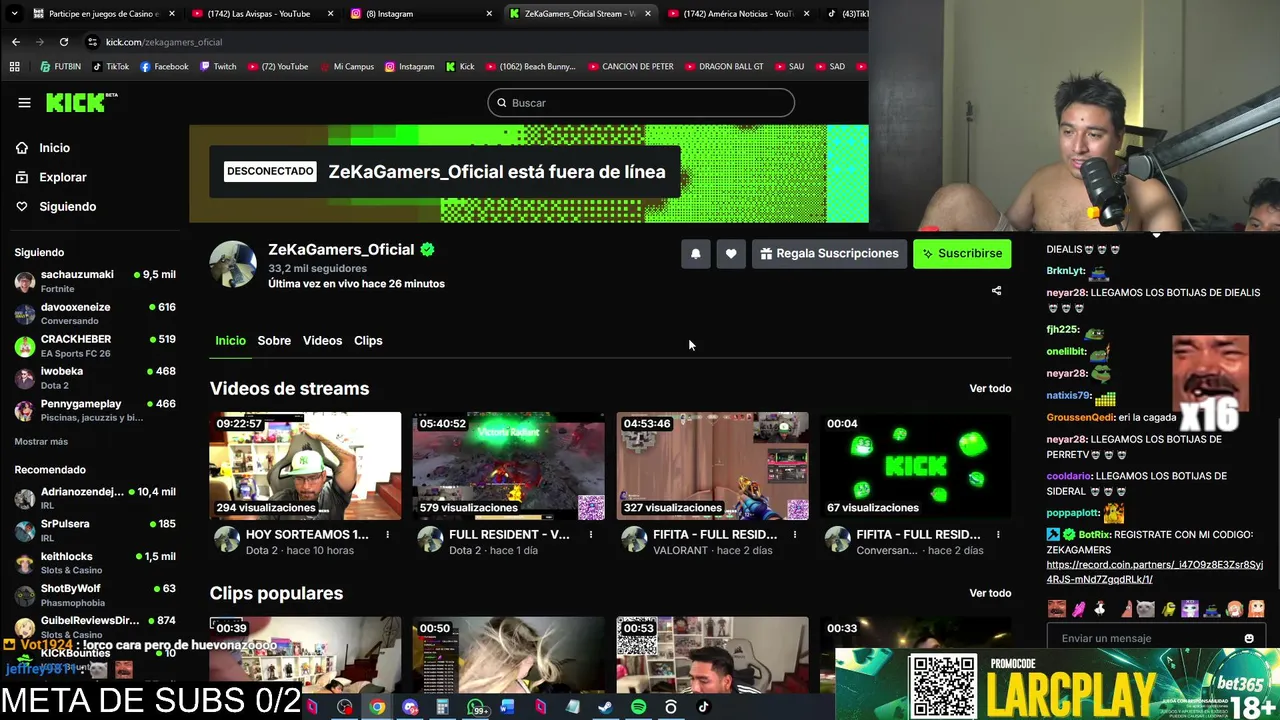Viewport: 1280px width, 720px height.
Task: Play the 00:04 Kick logo video thumbnail
Action: [915, 466]
